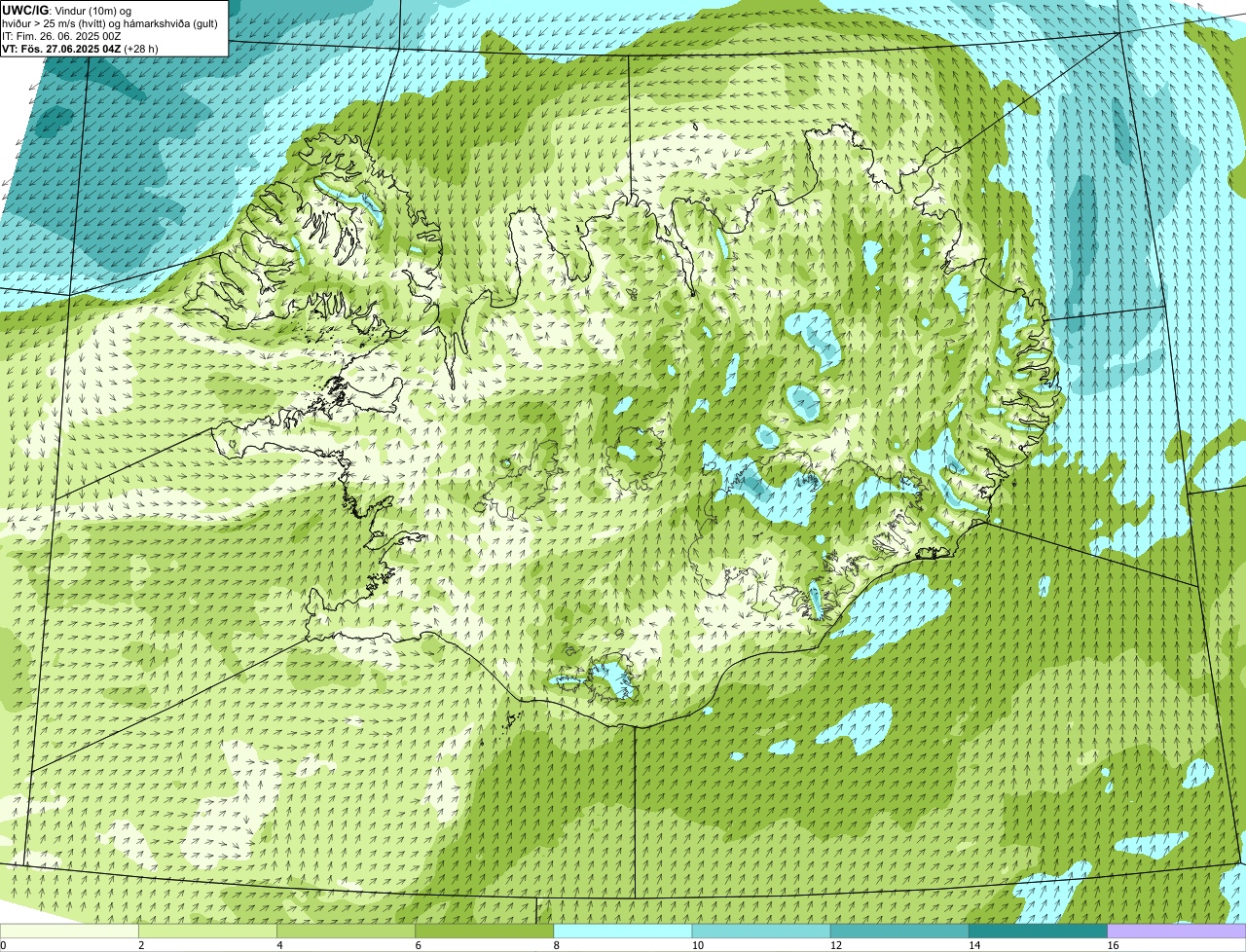Click the init time "IT: Fim. 26. 06. 2025 00Z"
Image resolution: width=1246 pixels, height=952 pixels.
click(61, 36)
